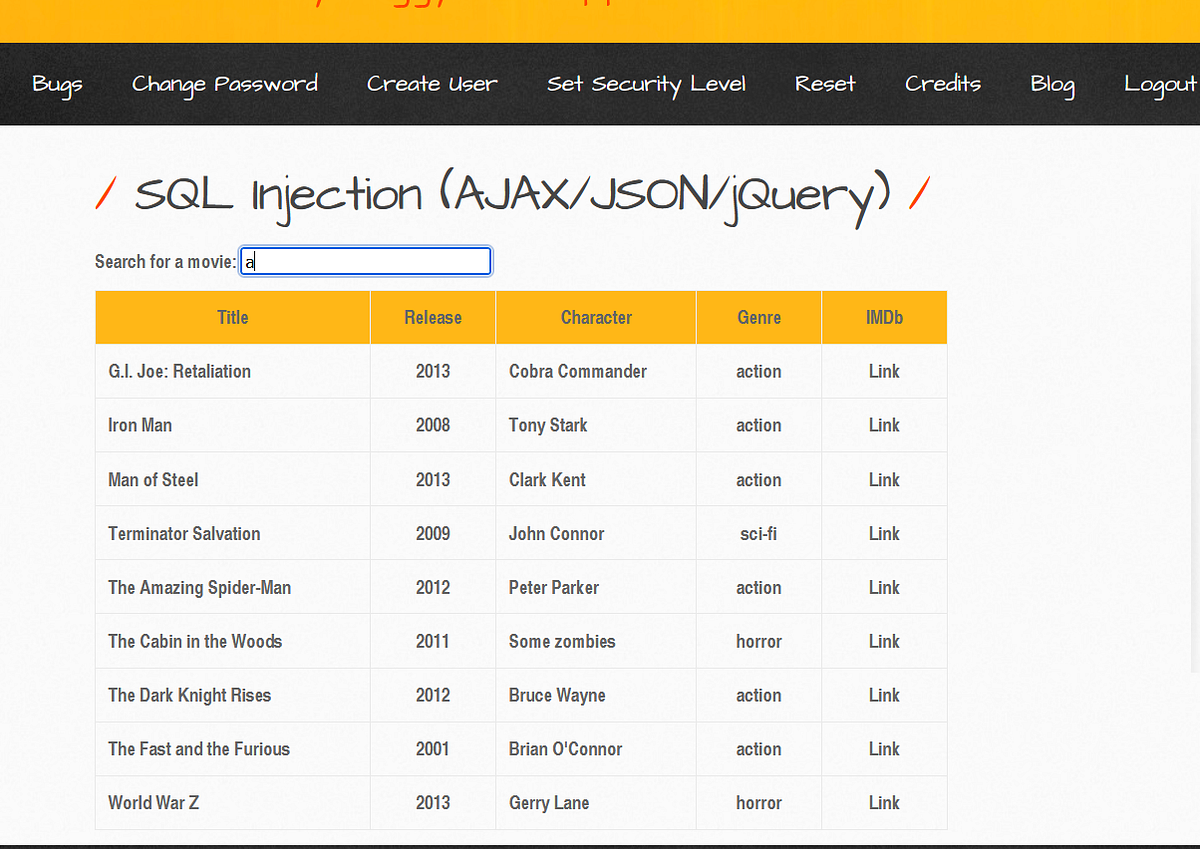Open IMDb link for The Dark Knight Rises
The height and width of the screenshot is (849, 1200).
pyautogui.click(x=884, y=695)
